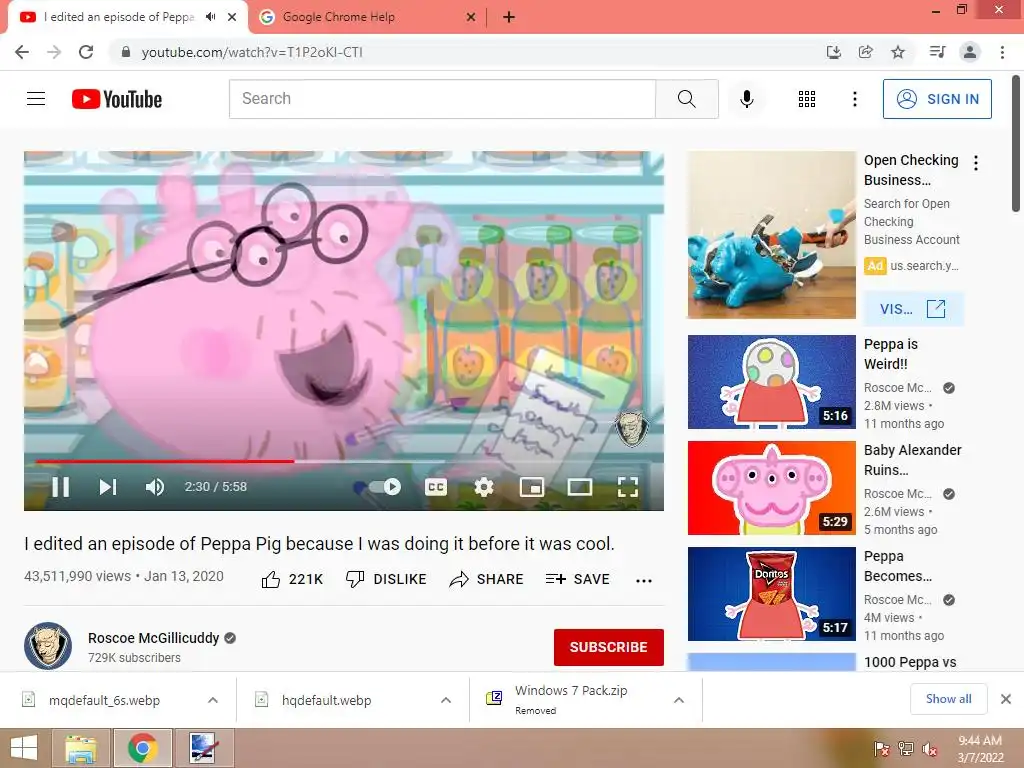The height and width of the screenshot is (768, 1024).
Task: Click the DISLIKE button
Action: 386,579
